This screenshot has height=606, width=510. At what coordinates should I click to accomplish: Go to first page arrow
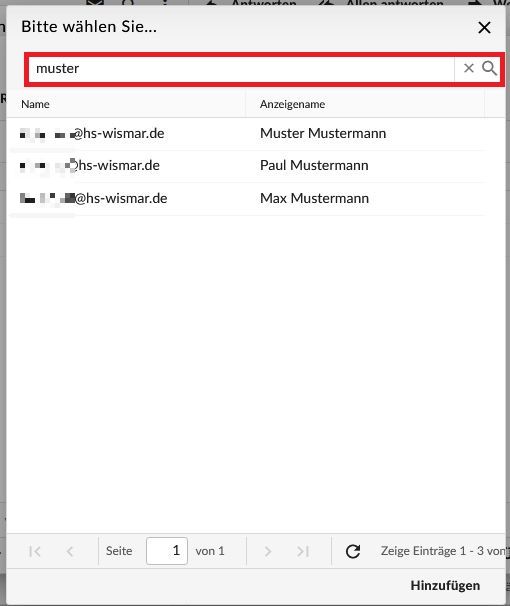tap(35, 551)
